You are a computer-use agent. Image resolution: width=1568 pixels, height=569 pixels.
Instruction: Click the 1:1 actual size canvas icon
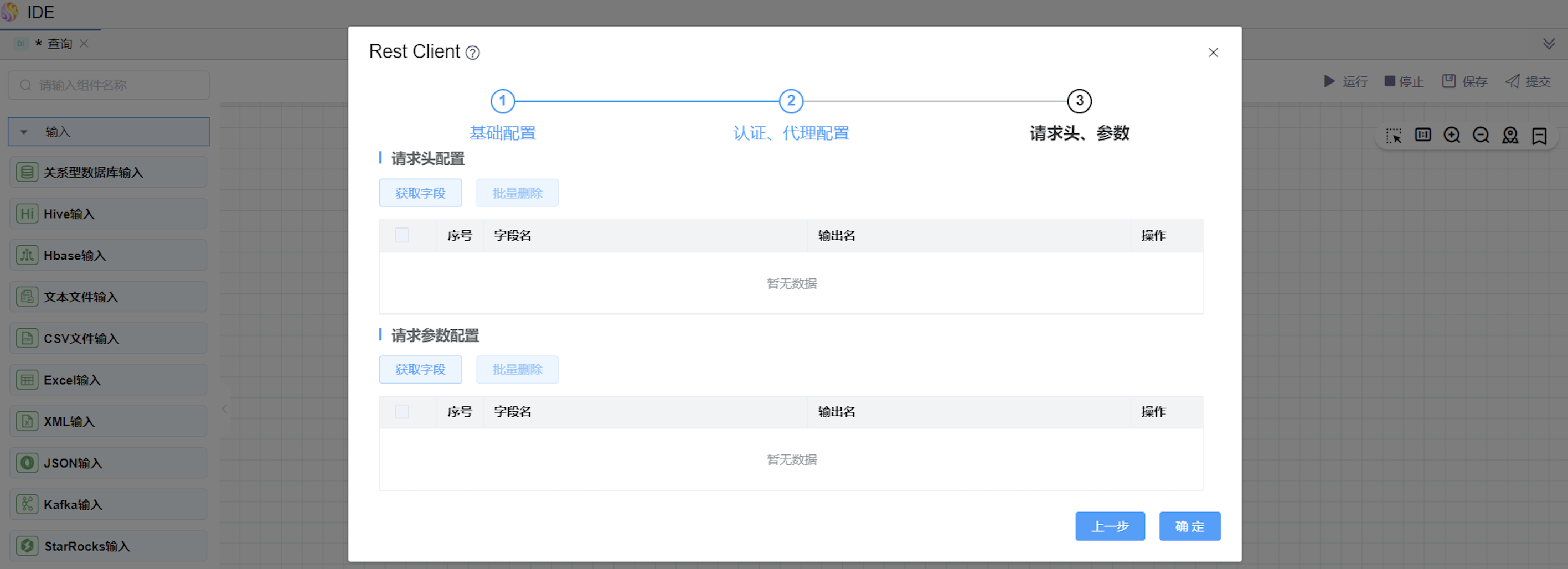pos(1422,135)
